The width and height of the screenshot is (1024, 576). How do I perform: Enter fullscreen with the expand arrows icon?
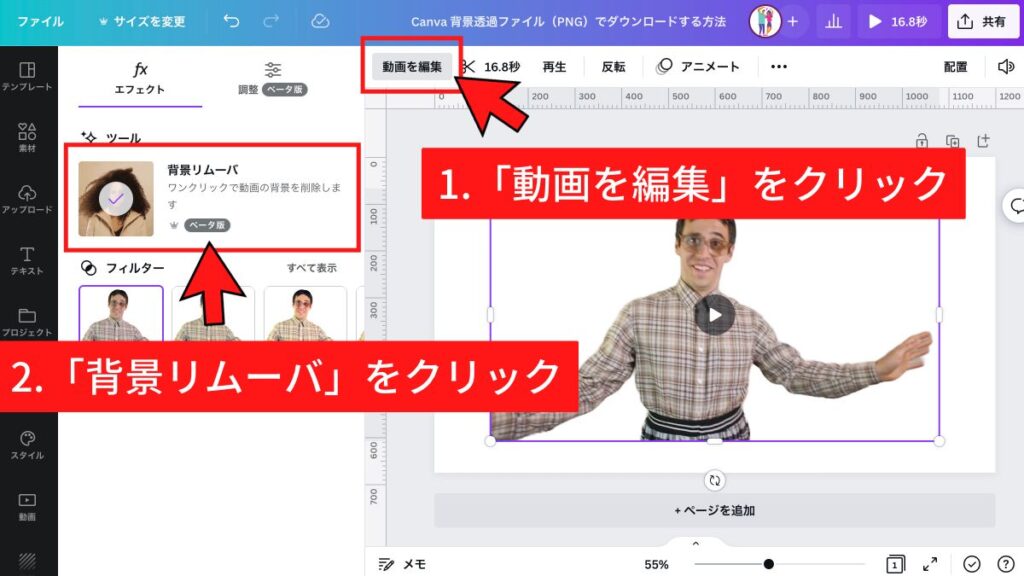tap(930, 564)
